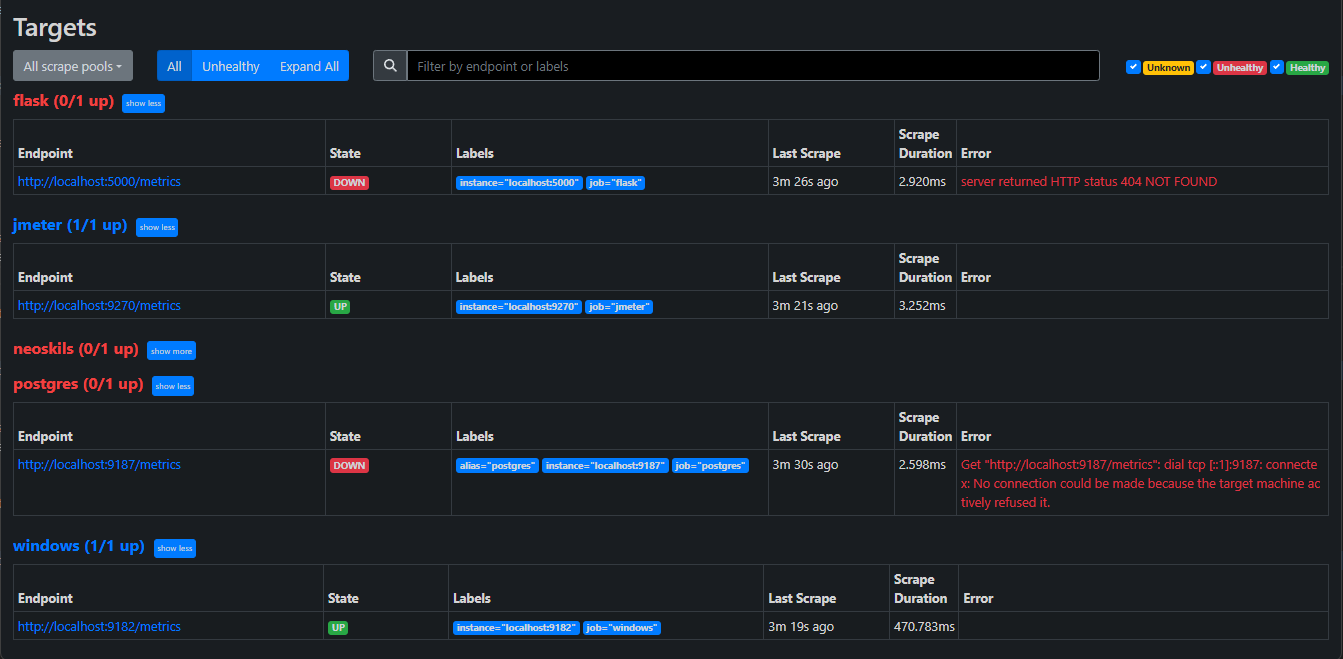1343x659 pixels.
Task: Click the Expand All button
Action: point(309,66)
